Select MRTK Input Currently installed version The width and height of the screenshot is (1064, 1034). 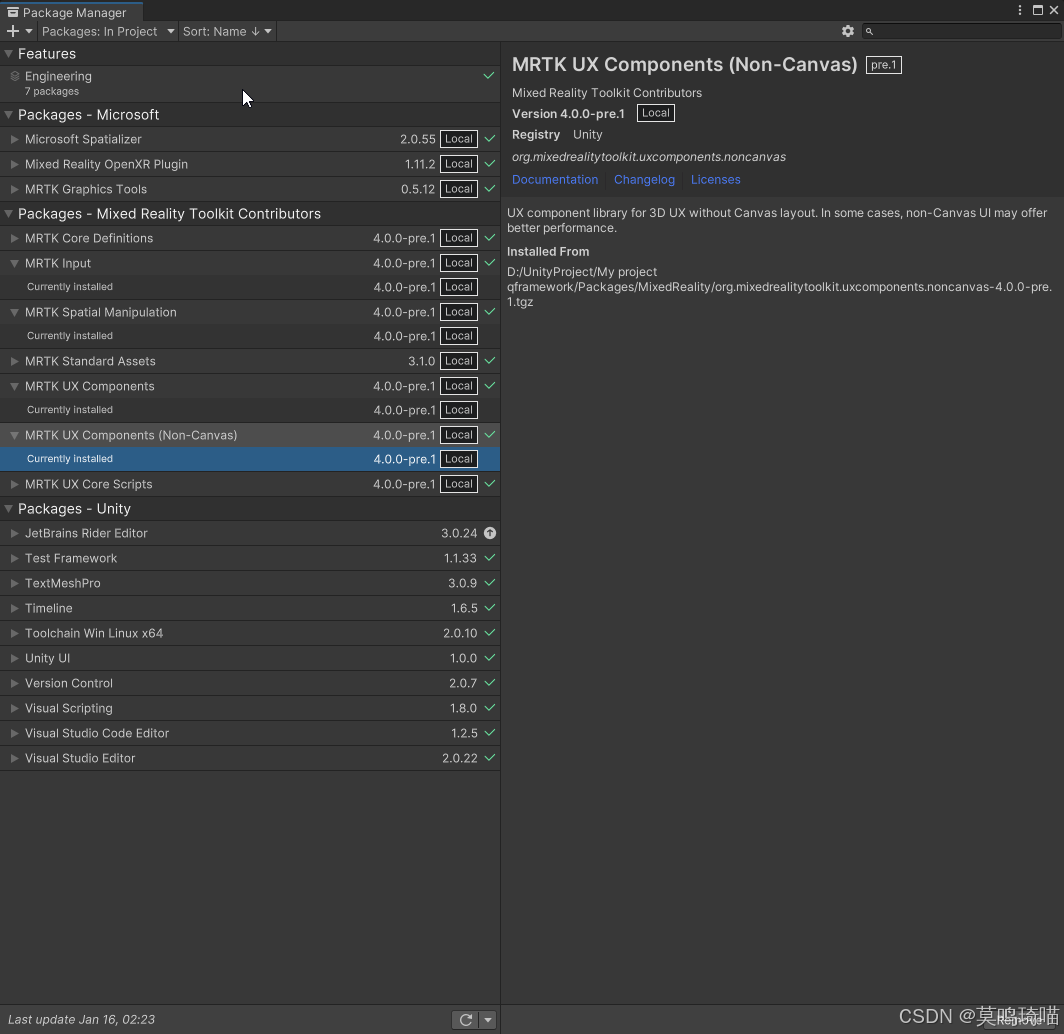tap(250, 287)
